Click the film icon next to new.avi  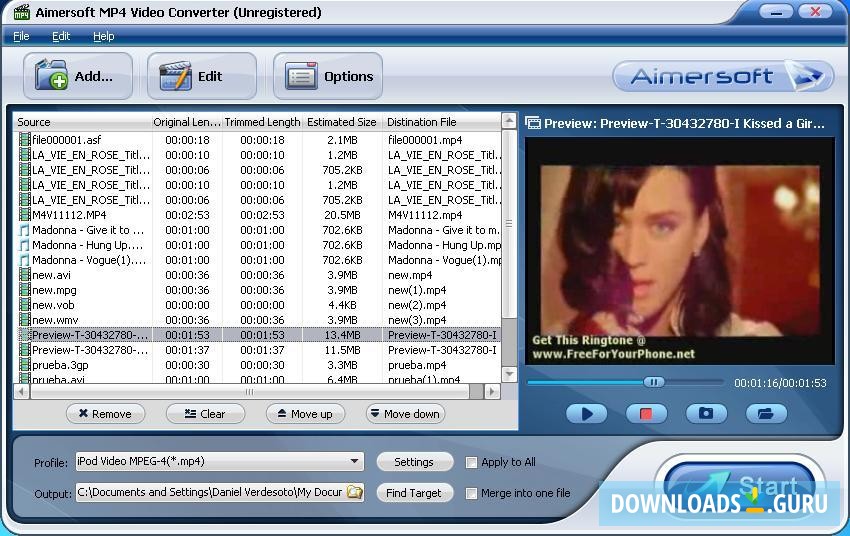pos(24,275)
